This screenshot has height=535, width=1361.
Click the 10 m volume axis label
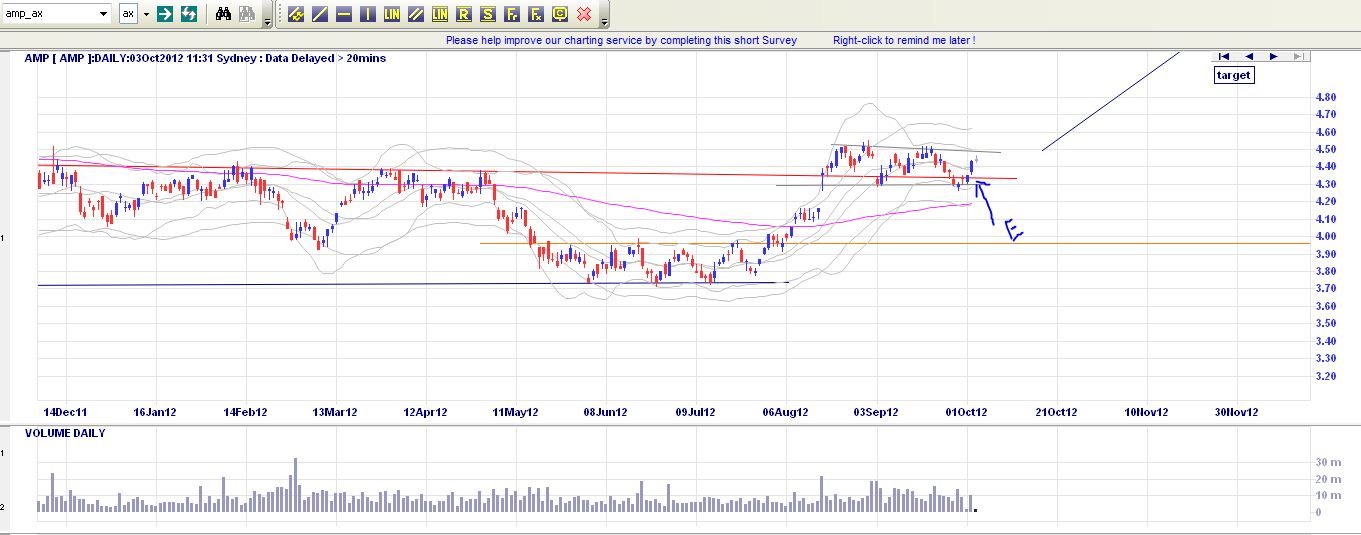(x=1328, y=495)
